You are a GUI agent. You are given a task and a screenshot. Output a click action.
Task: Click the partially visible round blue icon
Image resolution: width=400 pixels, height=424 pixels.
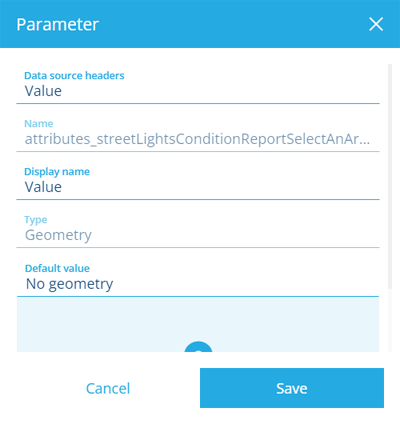198,347
